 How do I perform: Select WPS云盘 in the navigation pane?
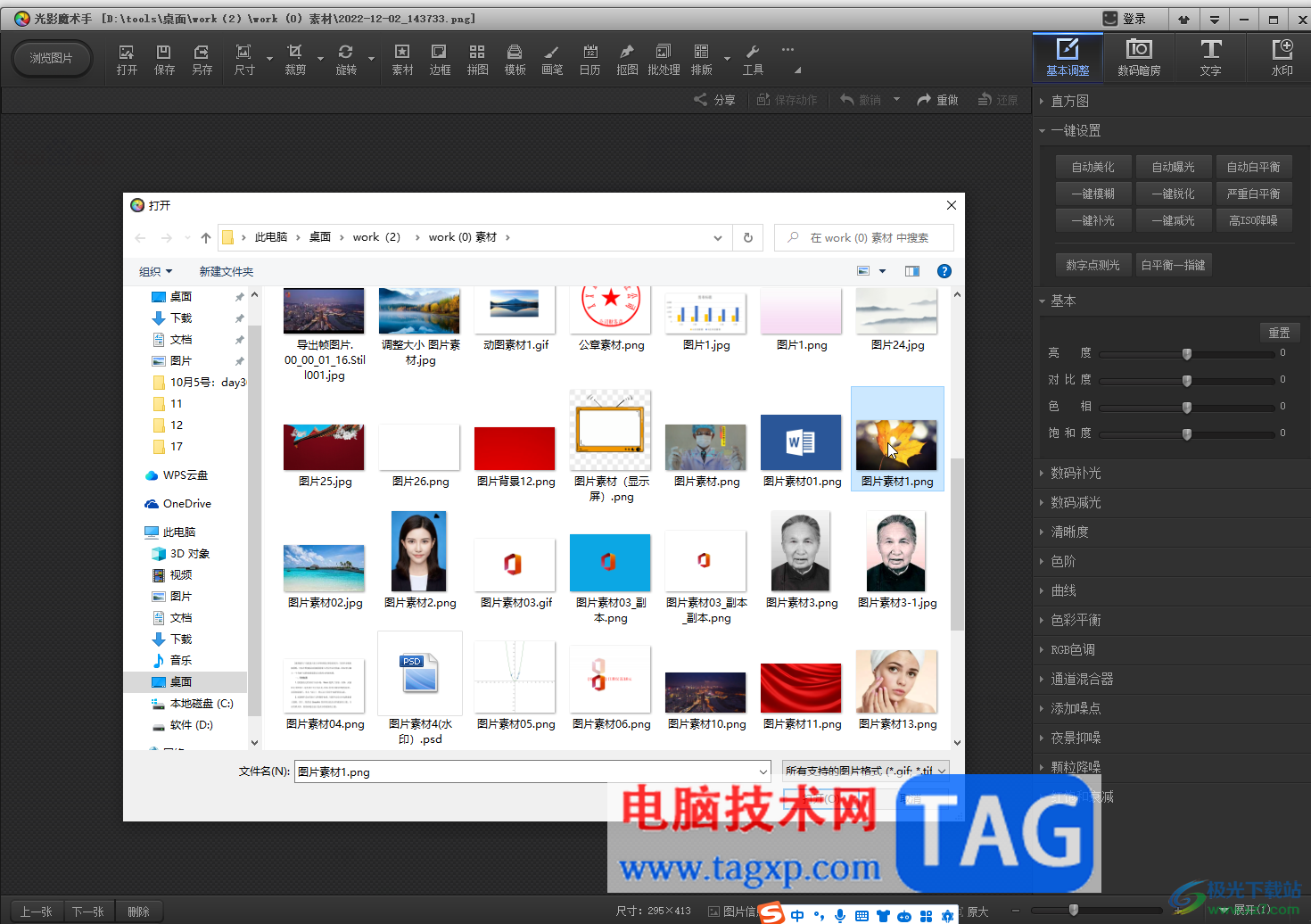pos(177,475)
